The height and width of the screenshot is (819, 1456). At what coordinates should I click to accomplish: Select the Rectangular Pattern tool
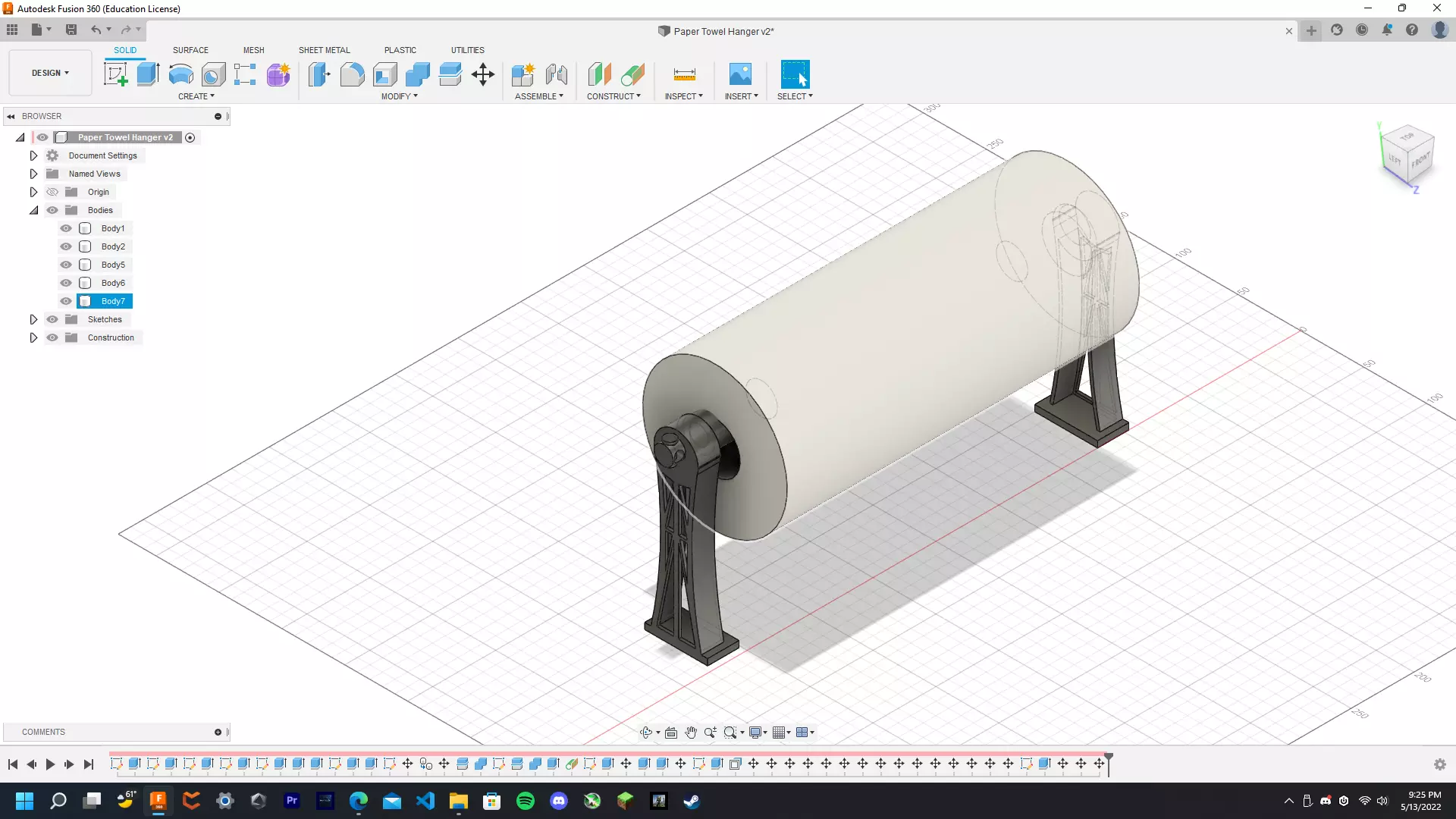[x=245, y=74]
